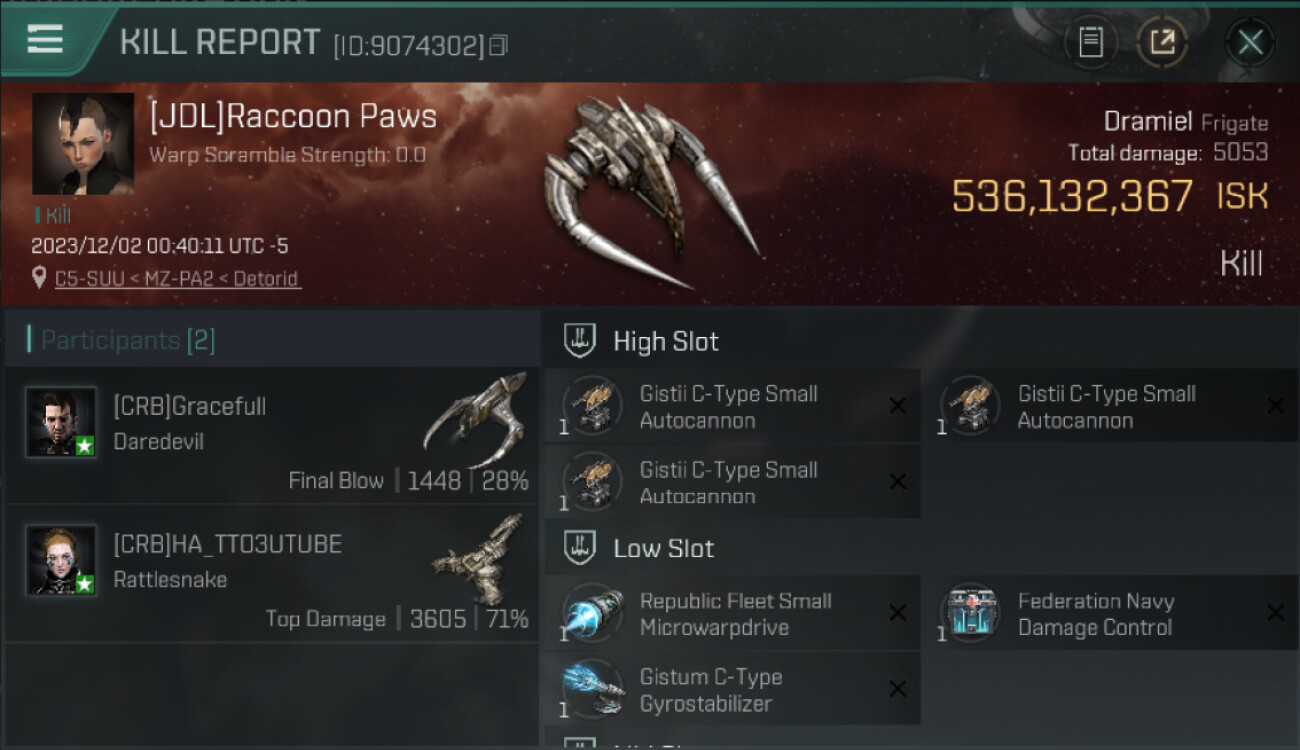Viewport: 1300px width, 750px height.
Task: Open the kill report document icon
Action: (x=1091, y=42)
